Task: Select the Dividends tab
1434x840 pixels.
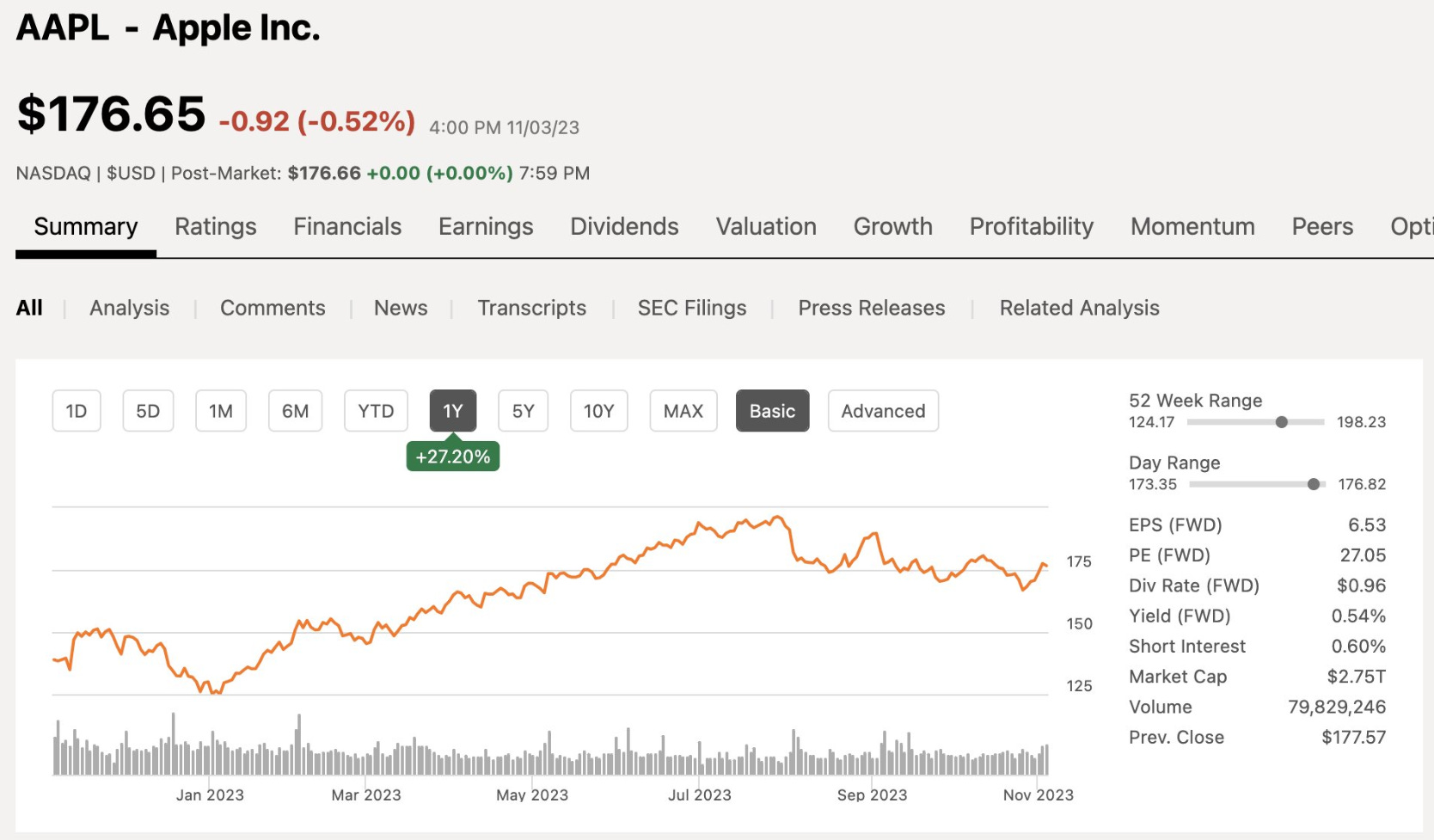Action: (624, 226)
